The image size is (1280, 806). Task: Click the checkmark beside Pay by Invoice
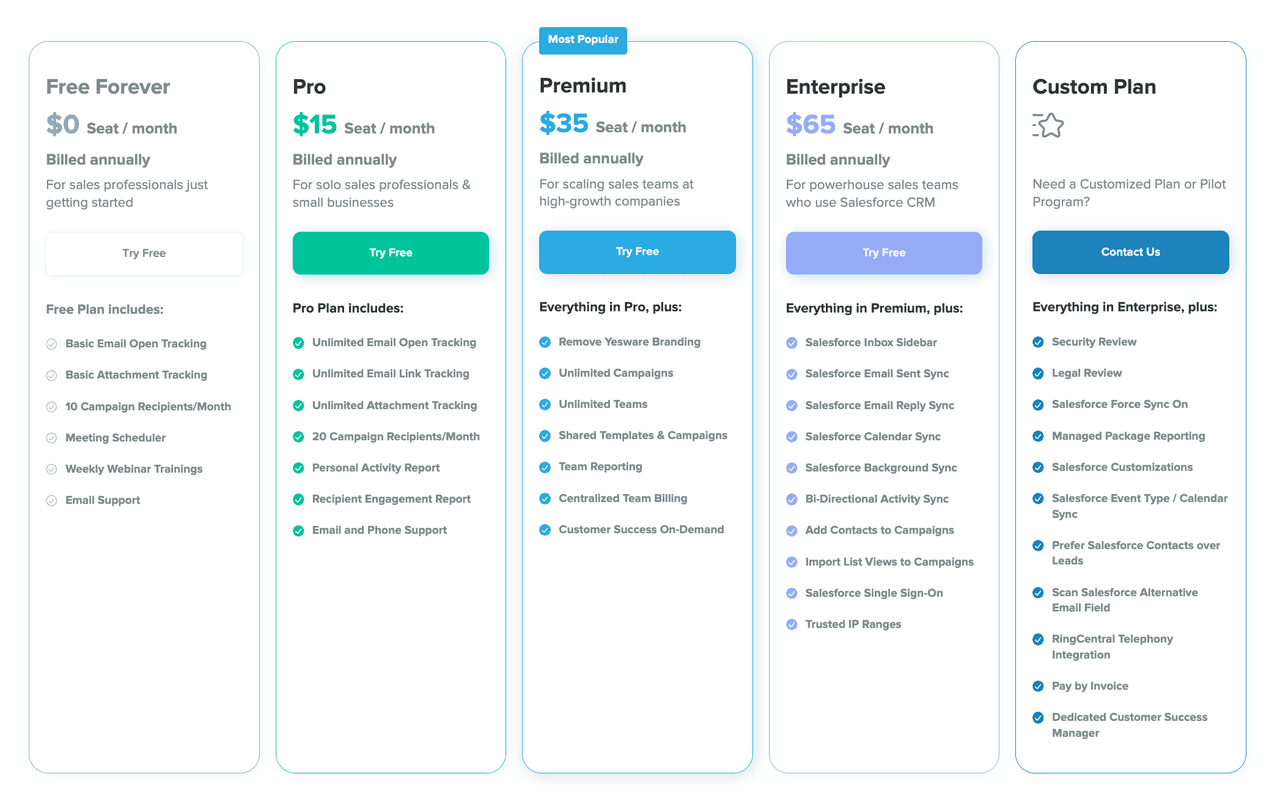click(1038, 686)
